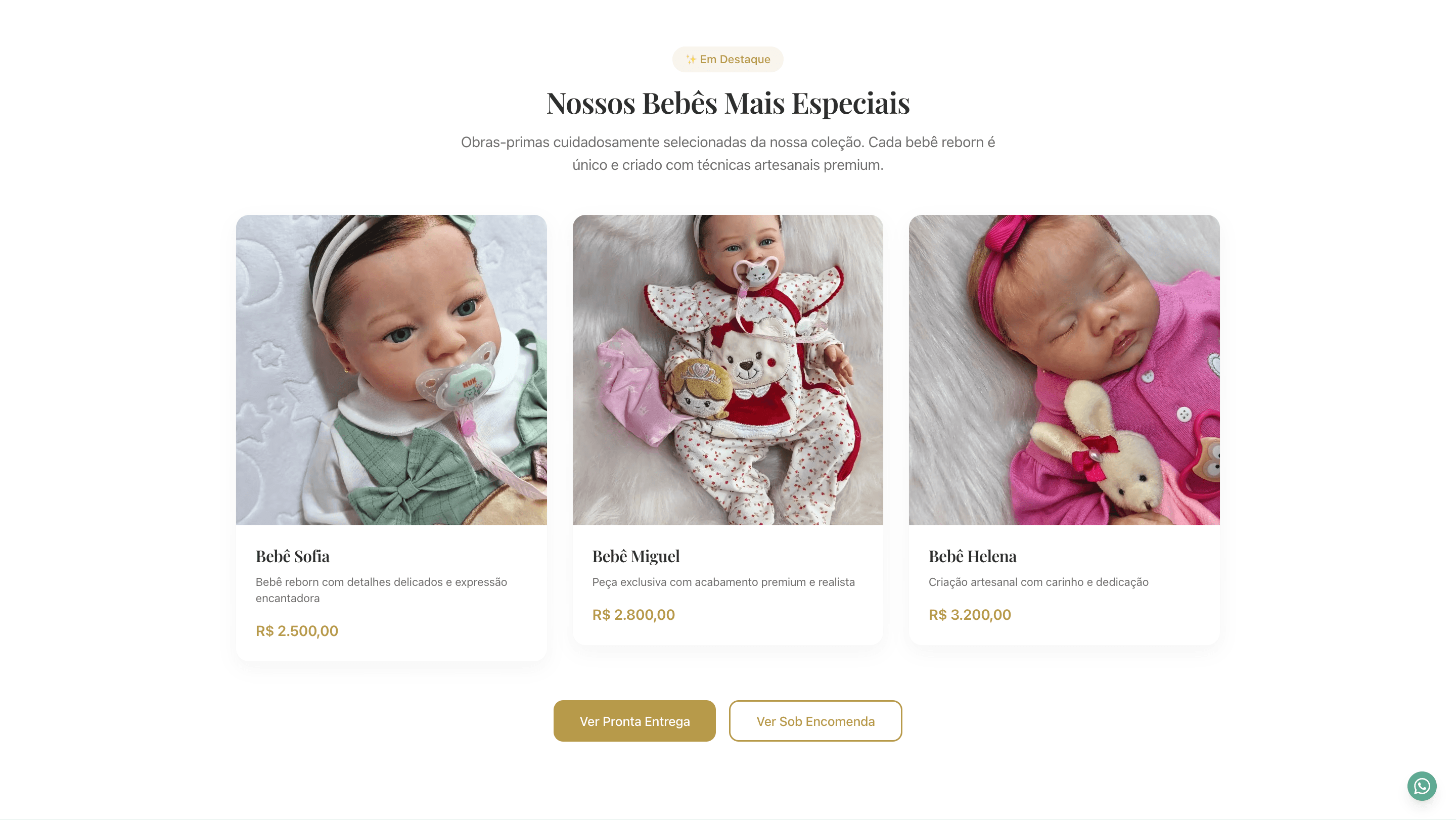Open the Bebê Sofia product photo
The height and width of the screenshot is (820, 1456).
pyautogui.click(x=391, y=370)
